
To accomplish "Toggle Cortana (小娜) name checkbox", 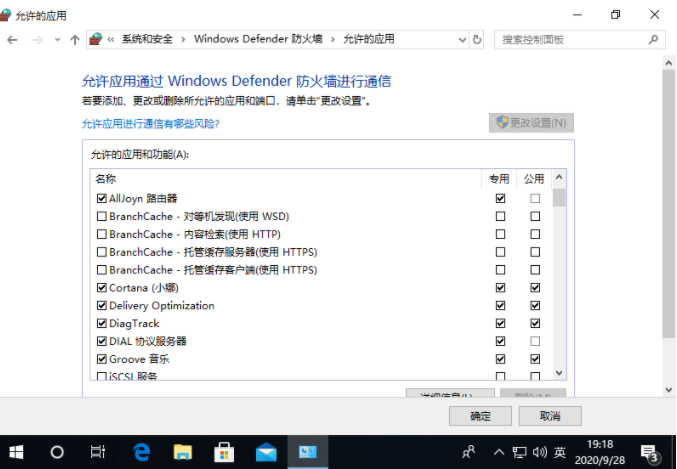I will (x=101, y=288).
